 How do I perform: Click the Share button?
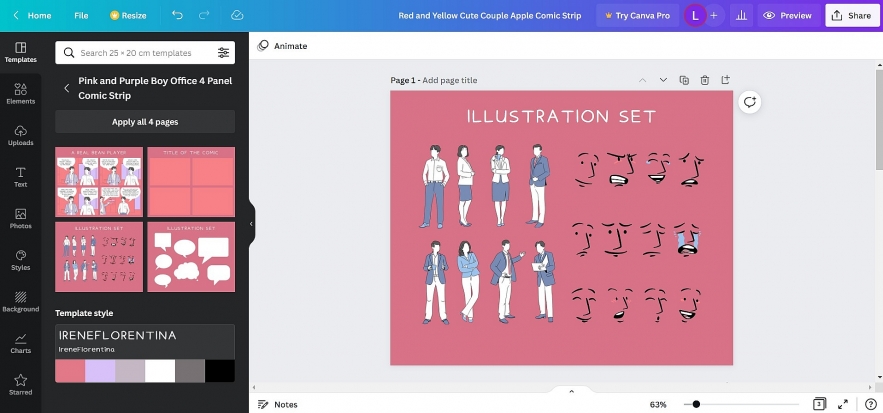click(851, 16)
